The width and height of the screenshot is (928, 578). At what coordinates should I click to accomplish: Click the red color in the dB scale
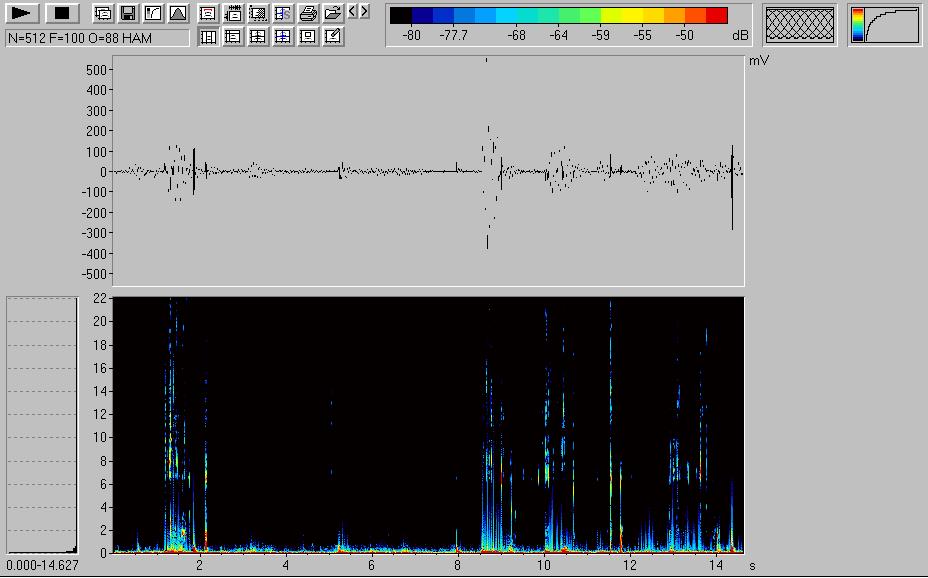(x=717, y=15)
